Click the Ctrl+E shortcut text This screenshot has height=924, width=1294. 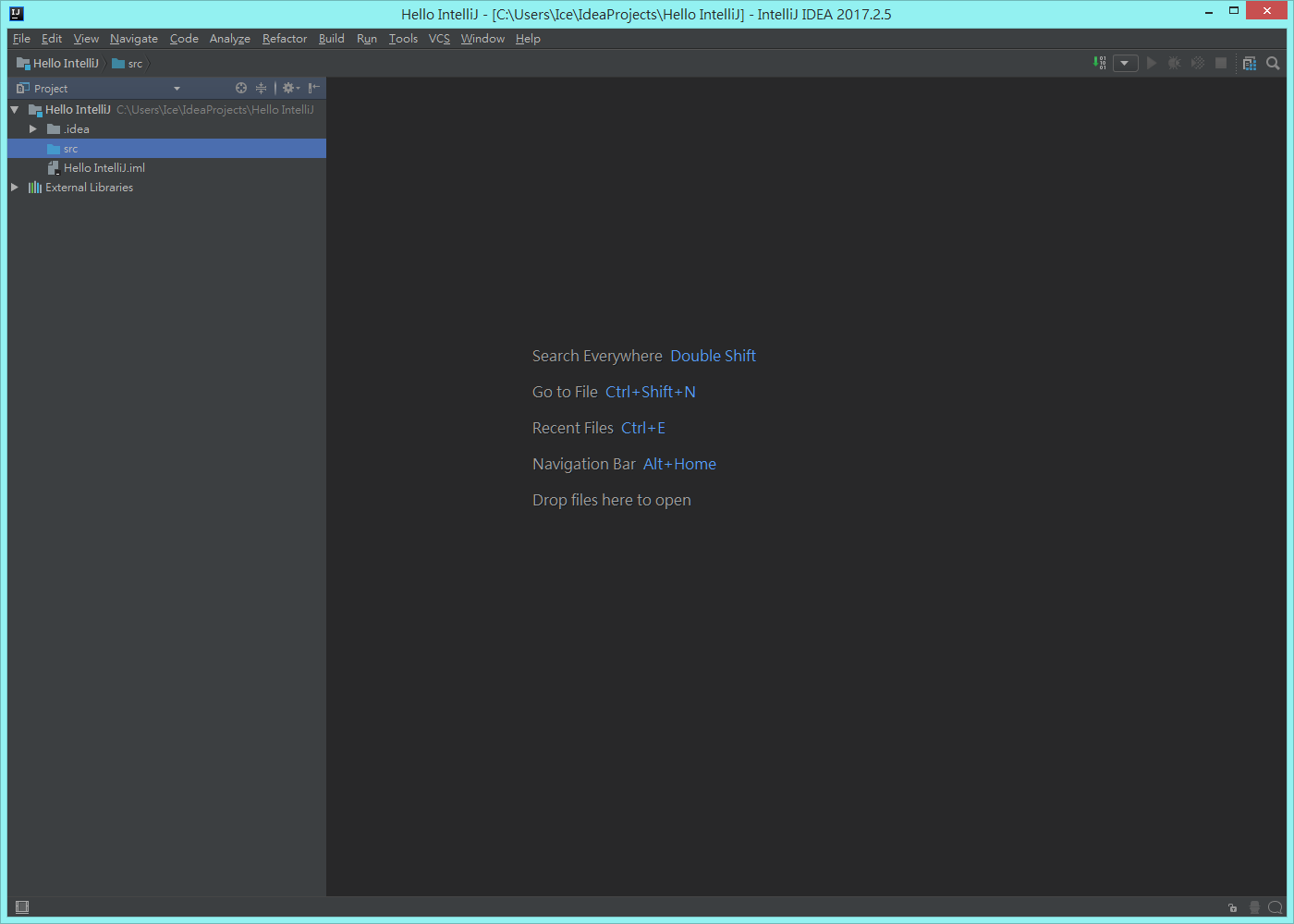pyautogui.click(x=643, y=428)
